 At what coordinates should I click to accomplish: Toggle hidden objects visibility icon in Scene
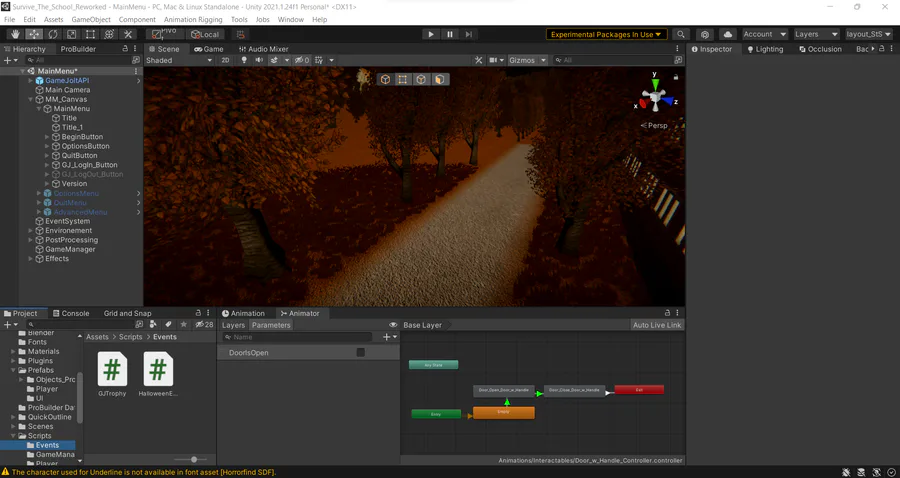[x=301, y=60]
